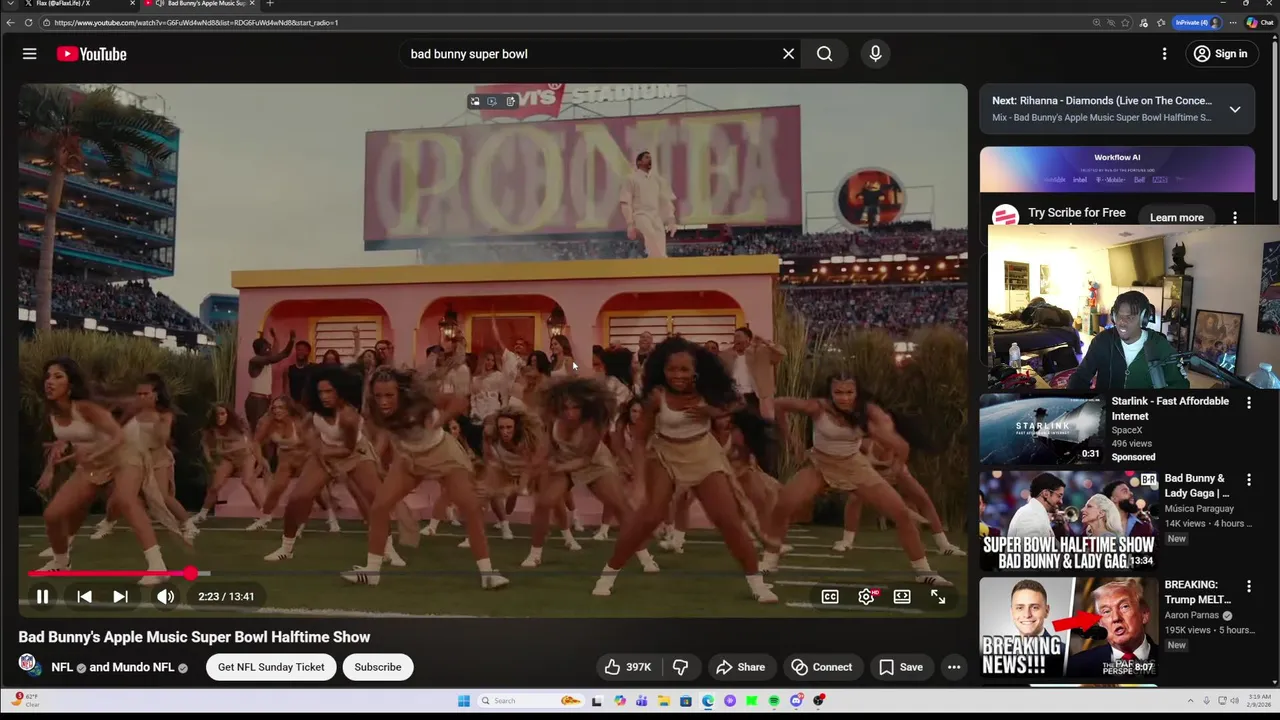Mute the video volume
1280x720 pixels.
tap(165, 597)
